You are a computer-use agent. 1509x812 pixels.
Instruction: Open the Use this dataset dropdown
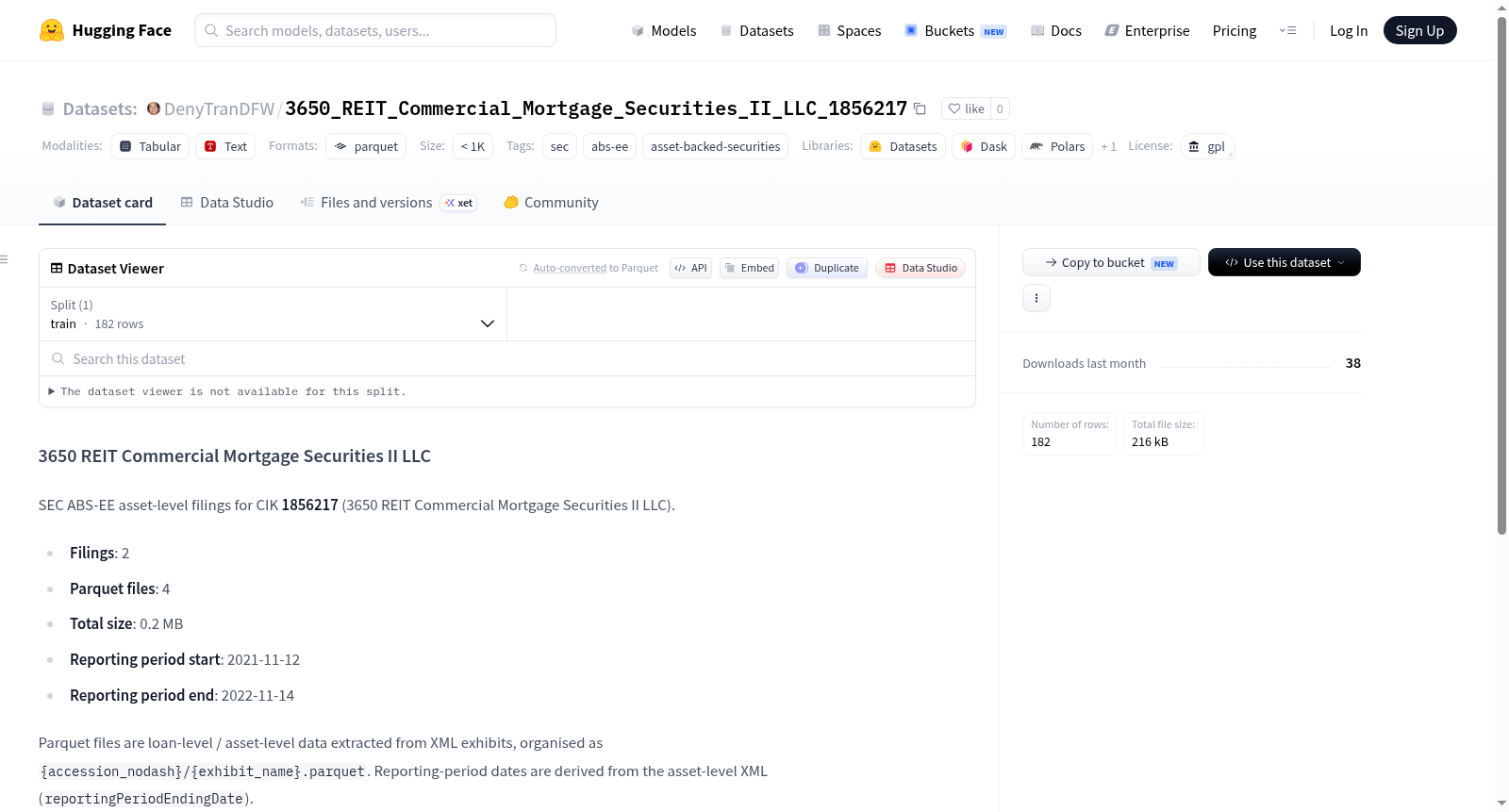pyautogui.click(x=1285, y=262)
